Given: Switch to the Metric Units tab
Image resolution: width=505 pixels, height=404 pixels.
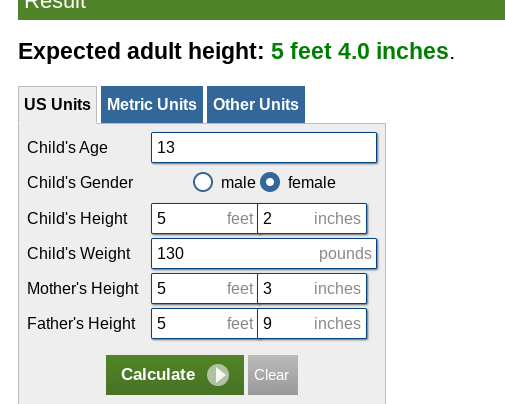Looking at the screenshot, I should (x=152, y=105).
